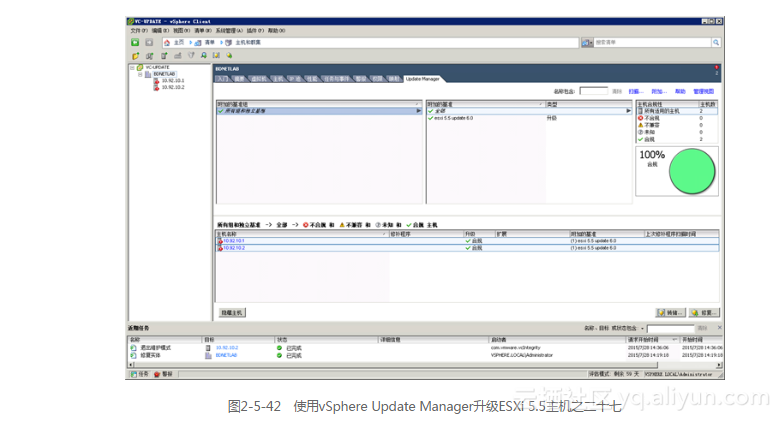Select the esxi 5.5 update 6.0 baseline row
This screenshot has height=421, width=781.
529,119
